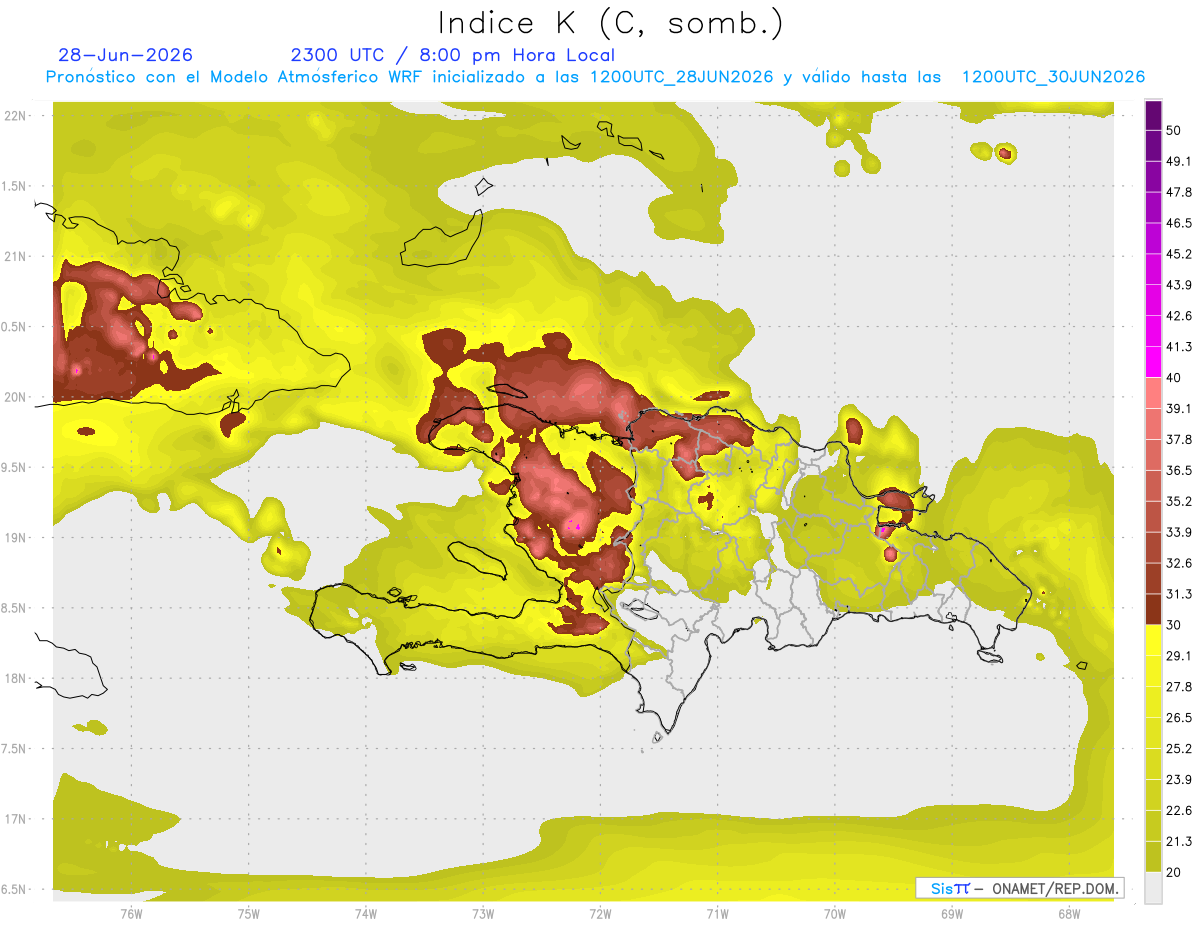Image resolution: width=1200 pixels, height=927 pixels.
Task: Click the '69W' longitude label
Action: click(x=951, y=914)
